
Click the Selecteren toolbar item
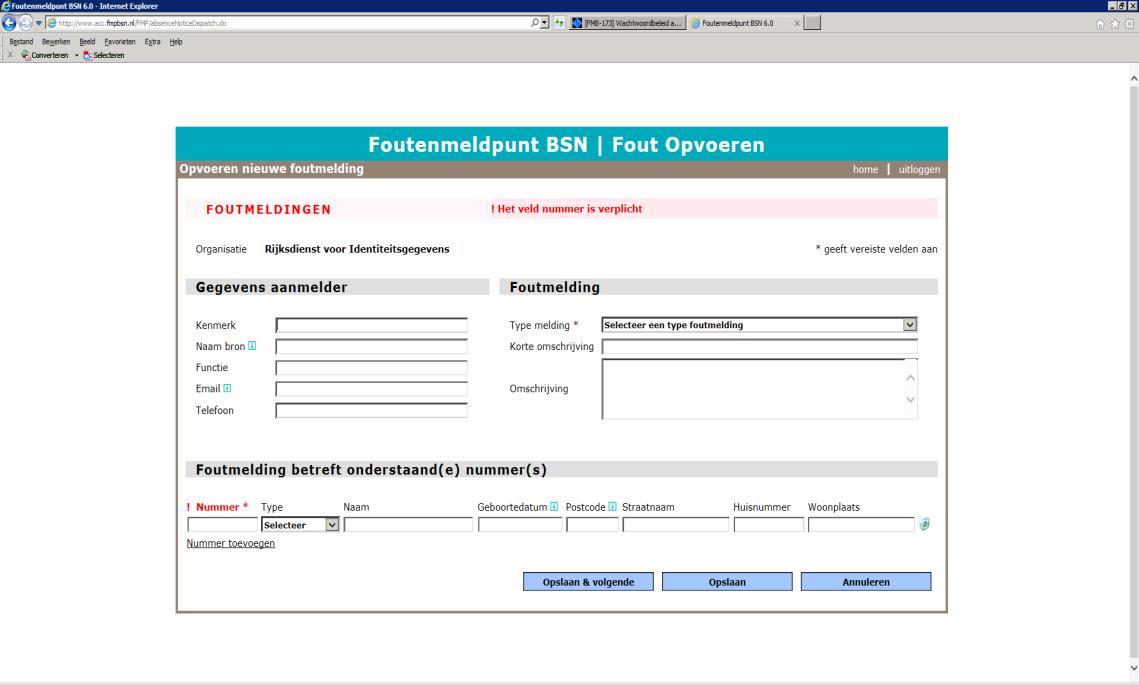(x=104, y=55)
